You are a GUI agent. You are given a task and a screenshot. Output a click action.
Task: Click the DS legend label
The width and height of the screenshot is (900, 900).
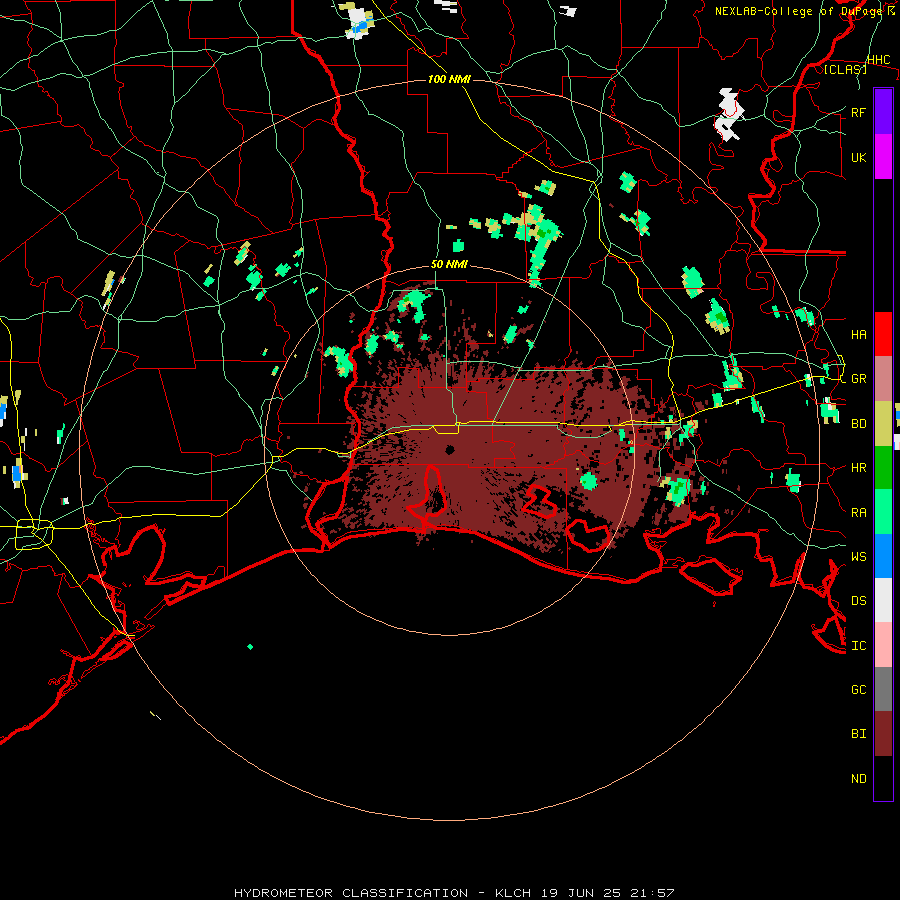(858, 601)
